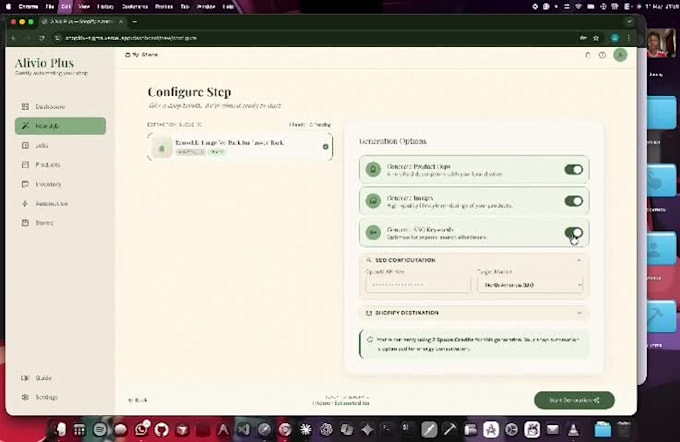Open the Chrome three-dot menu

(x=629, y=38)
